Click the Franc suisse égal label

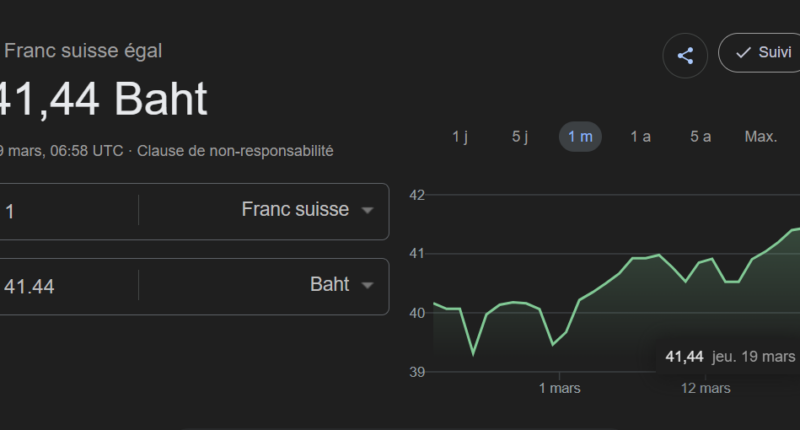(x=83, y=51)
